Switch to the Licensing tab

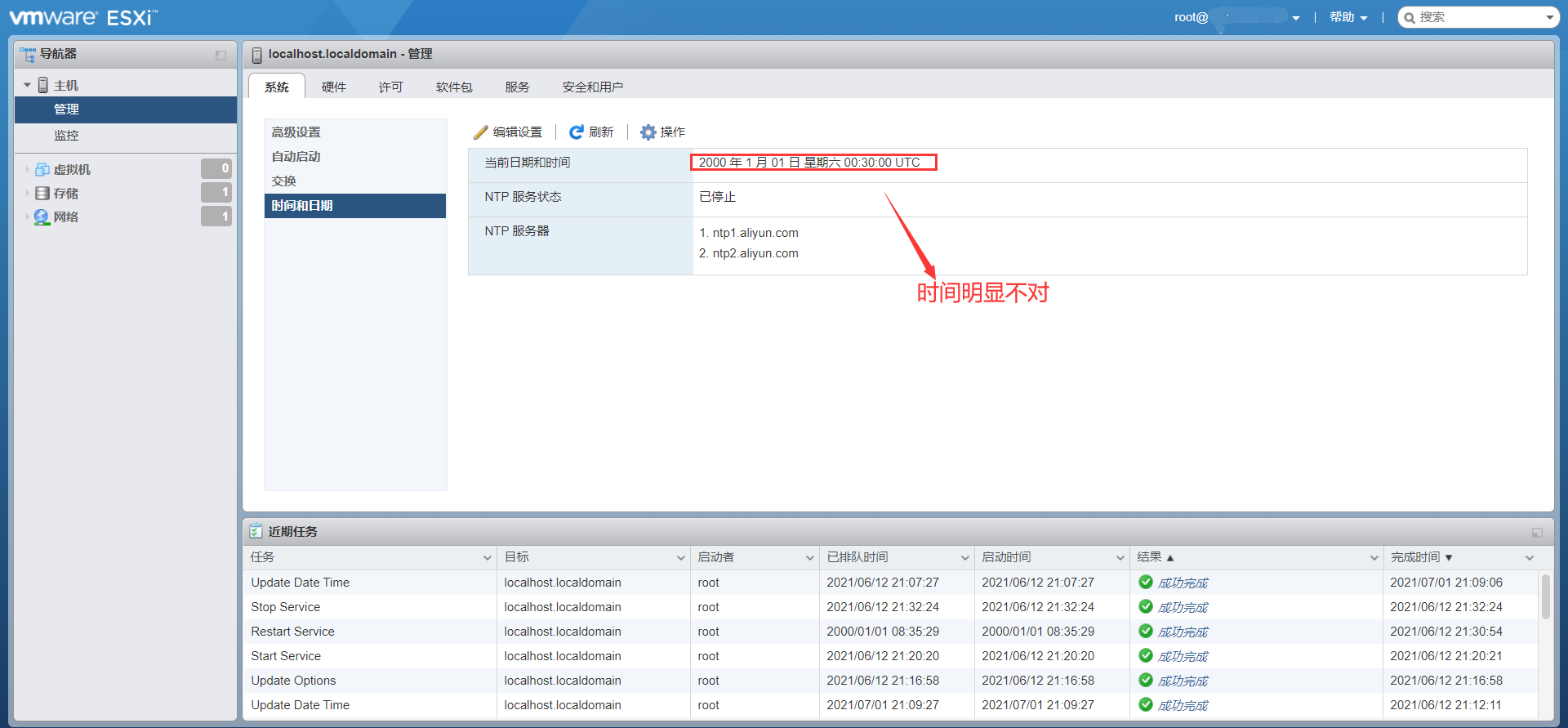pos(391,87)
